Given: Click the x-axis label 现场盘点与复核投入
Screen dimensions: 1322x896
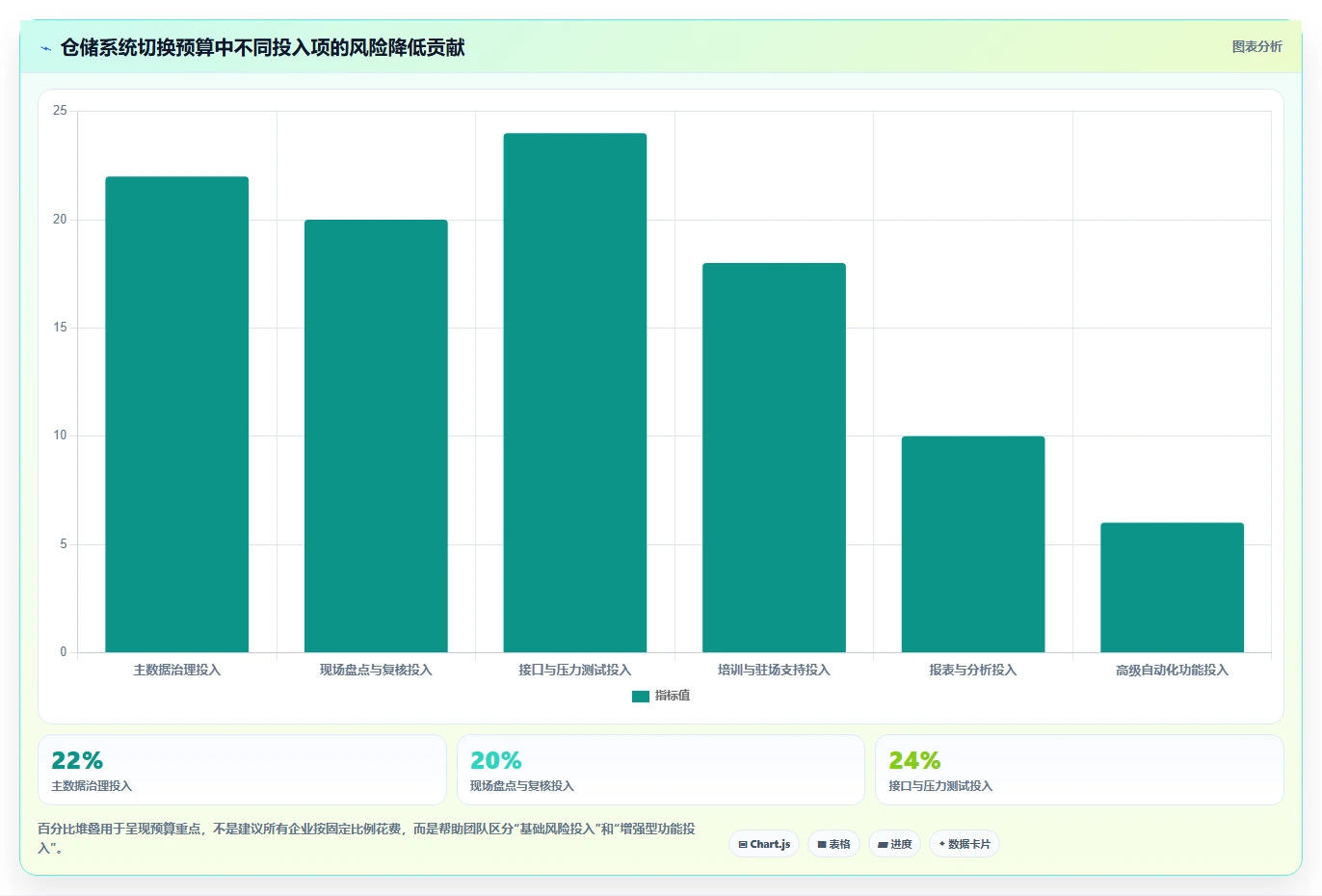Looking at the screenshot, I should tap(376, 670).
